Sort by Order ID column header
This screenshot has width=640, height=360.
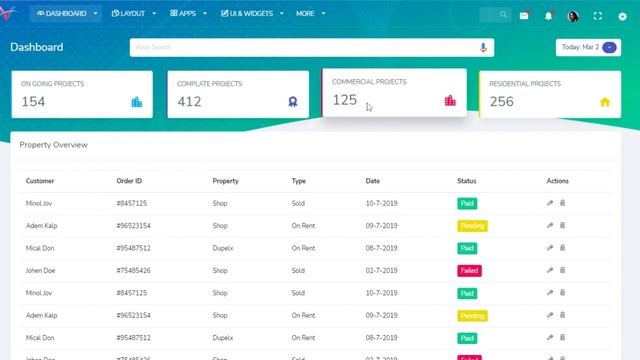(x=129, y=181)
